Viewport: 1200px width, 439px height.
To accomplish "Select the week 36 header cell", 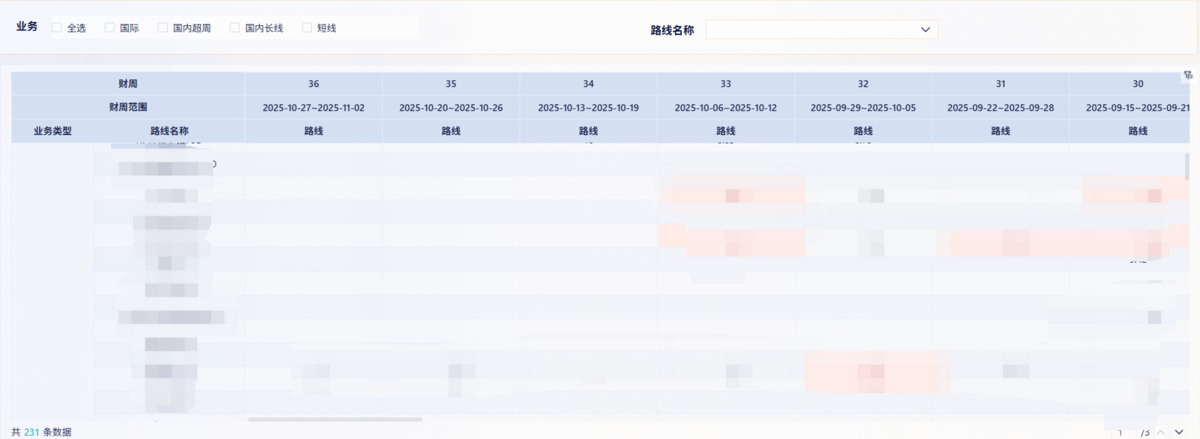I will tap(314, 84).
